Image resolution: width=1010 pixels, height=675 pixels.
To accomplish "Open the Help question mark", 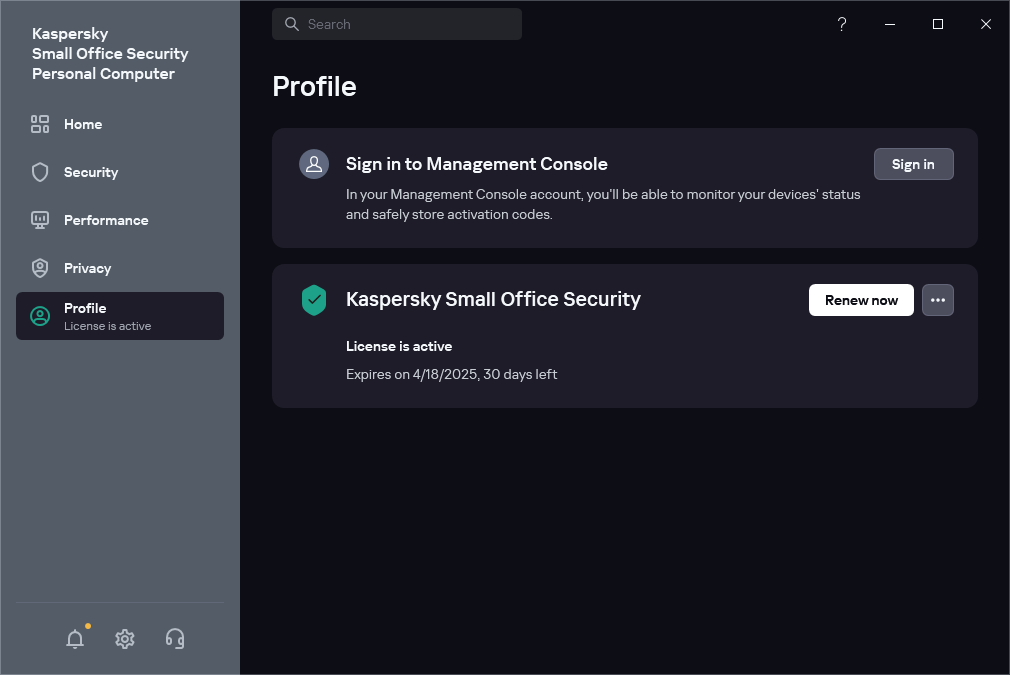I will 841,23.
